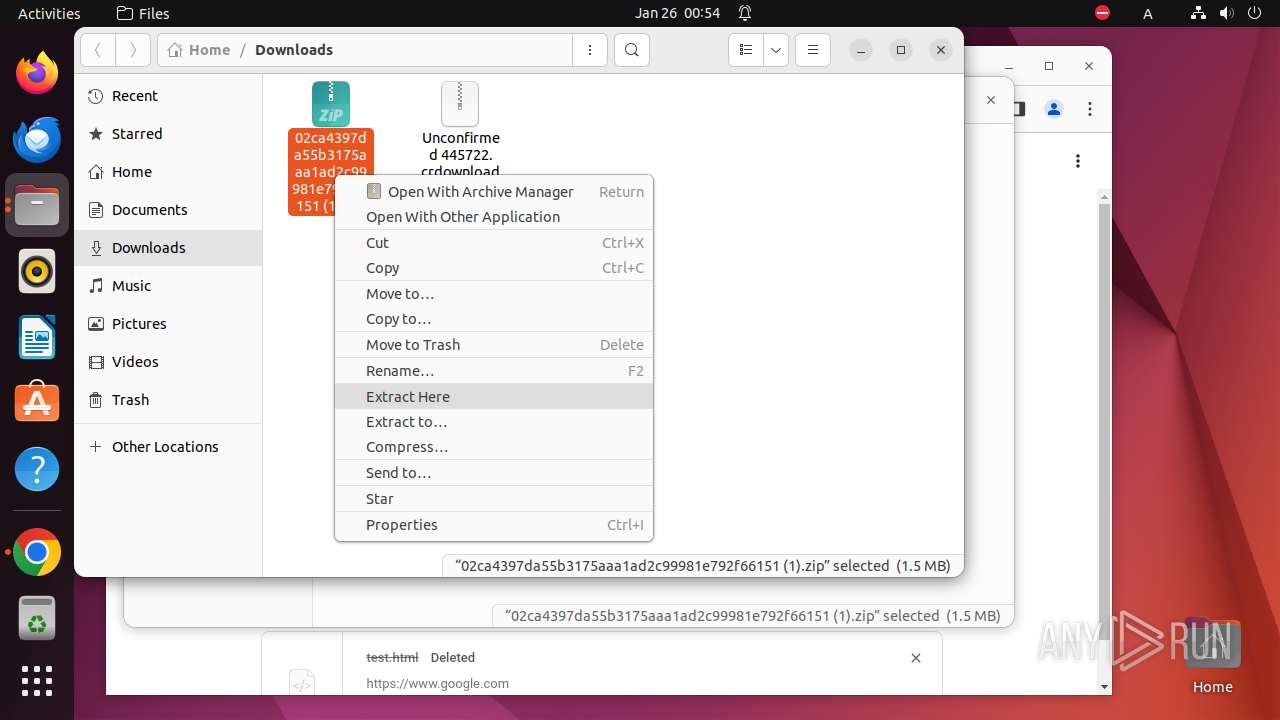Screen dimensions: 1280x720
Task: Show the applications grid
Action: pos(37,681)
